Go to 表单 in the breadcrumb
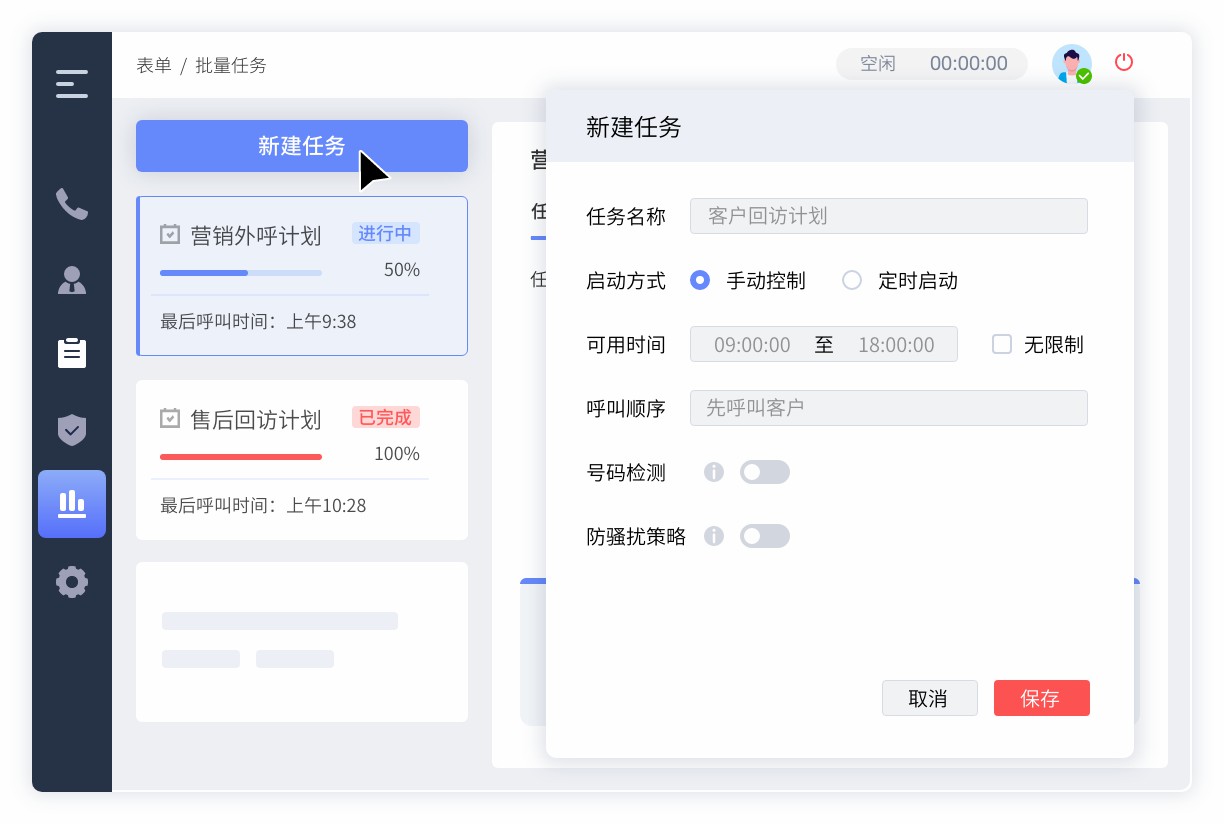1224x824 pixels. click(x=153, y=65)
